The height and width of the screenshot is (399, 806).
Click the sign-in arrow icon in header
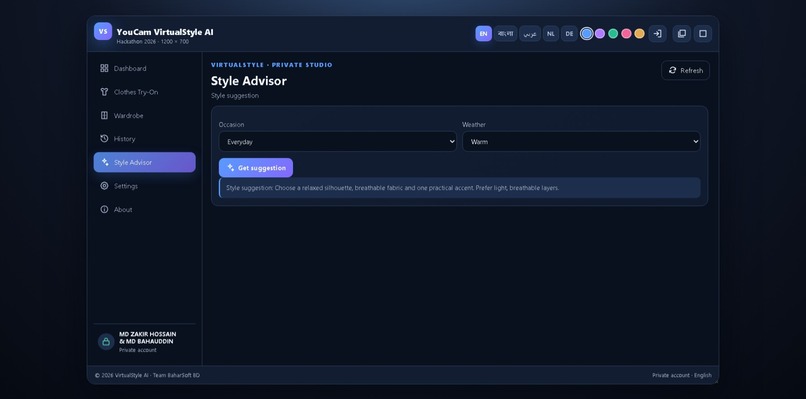point(657,34)
